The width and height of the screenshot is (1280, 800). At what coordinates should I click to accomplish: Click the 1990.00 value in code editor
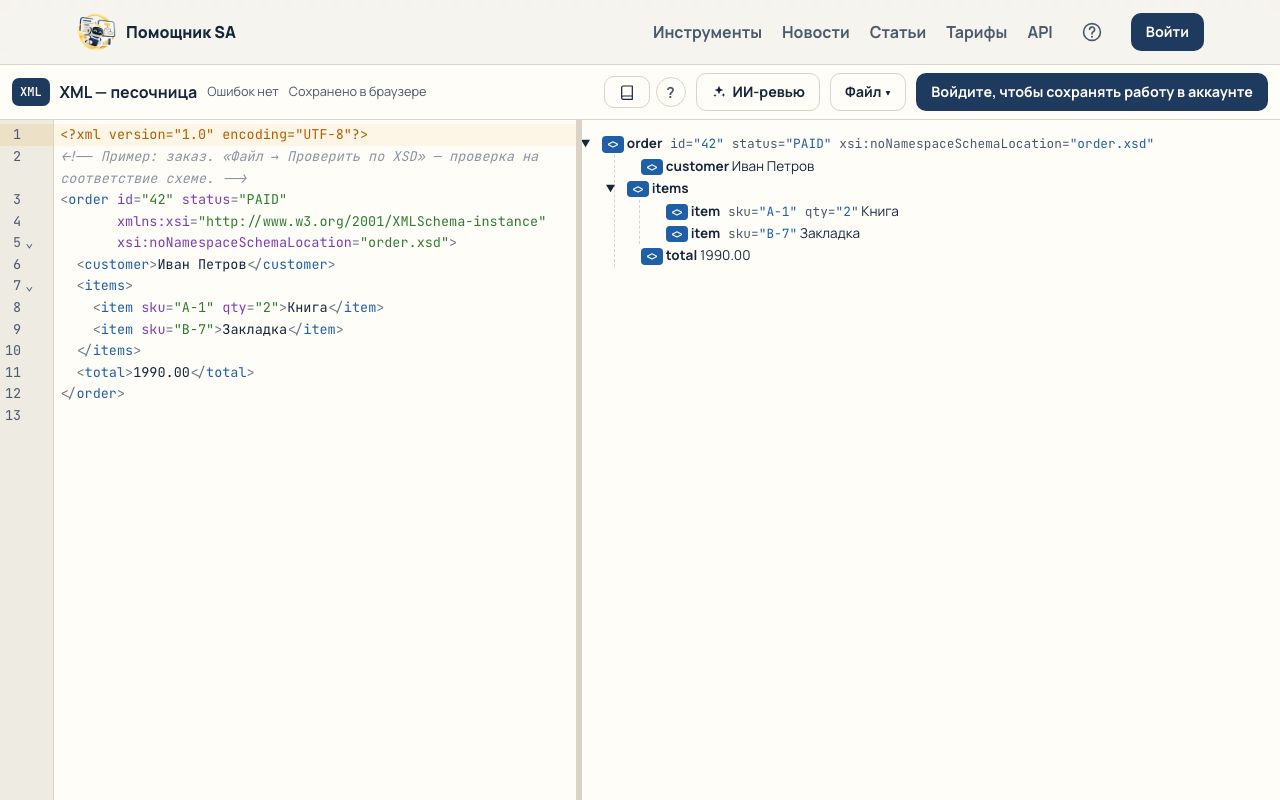[x=161, y=373]
